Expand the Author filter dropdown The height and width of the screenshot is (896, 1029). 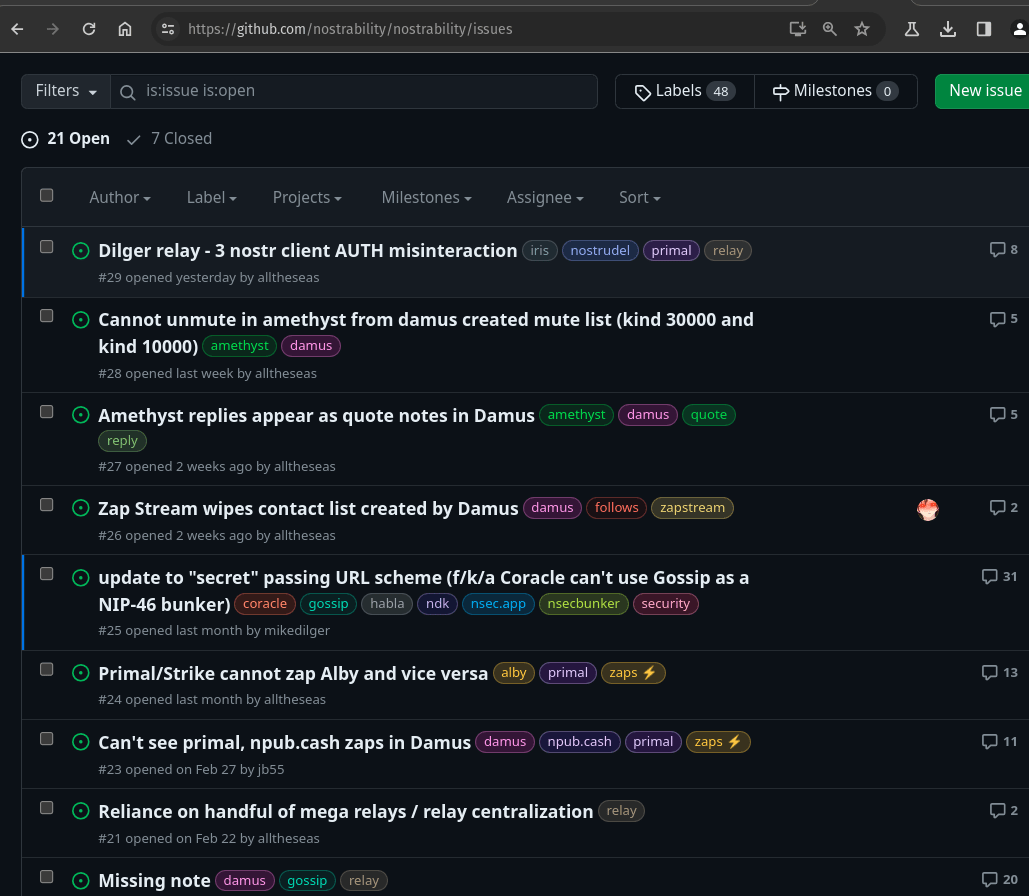[x=120, y=198]
